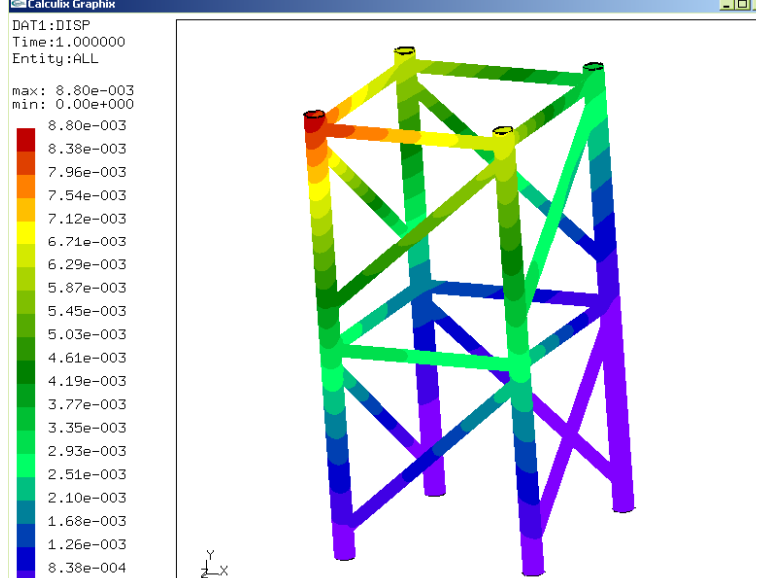The width and height of the screenshot is (761, 584).
Task: Click the teal 1.68e-003 legend band
Action: pos(26,513)
